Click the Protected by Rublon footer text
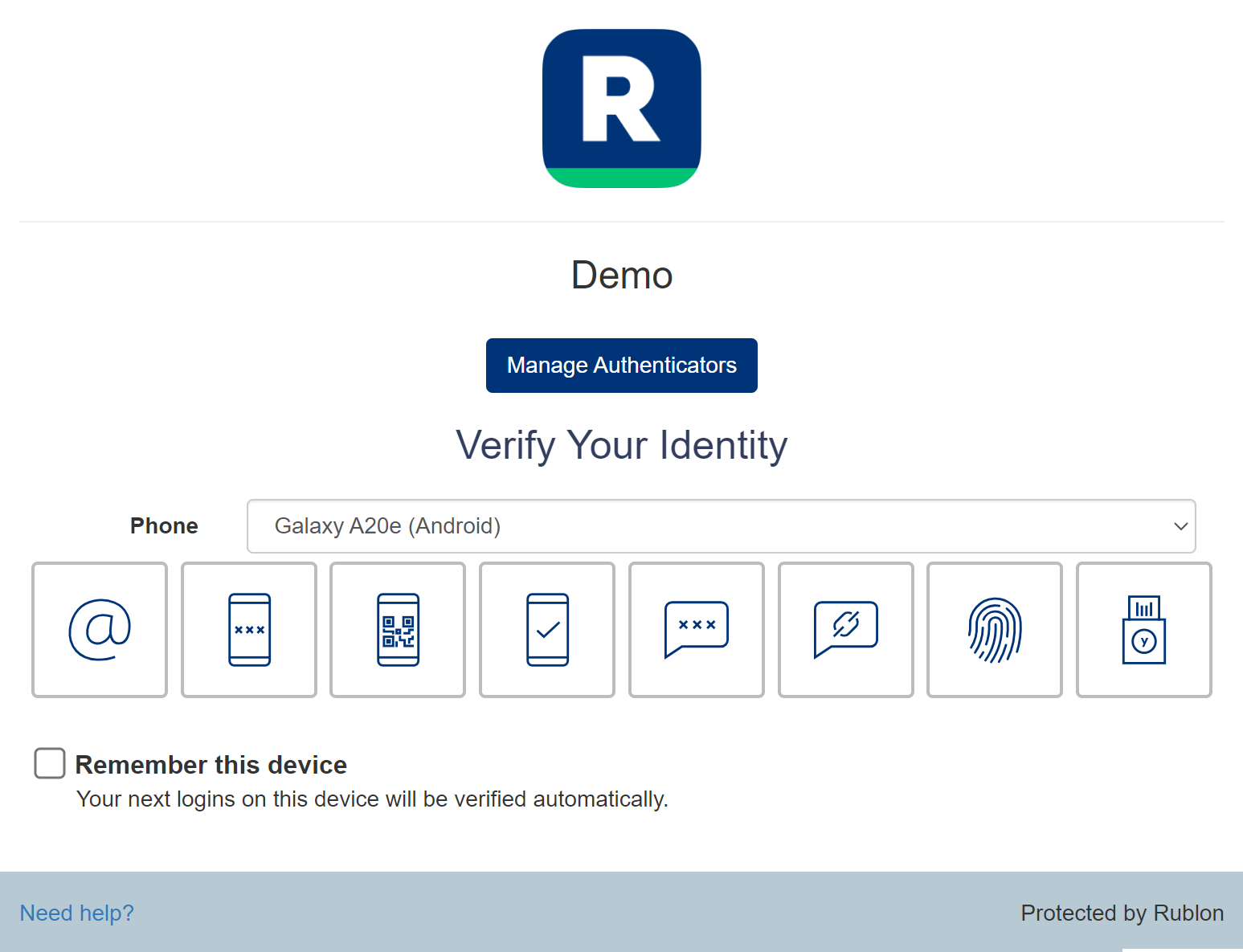 1122,913
